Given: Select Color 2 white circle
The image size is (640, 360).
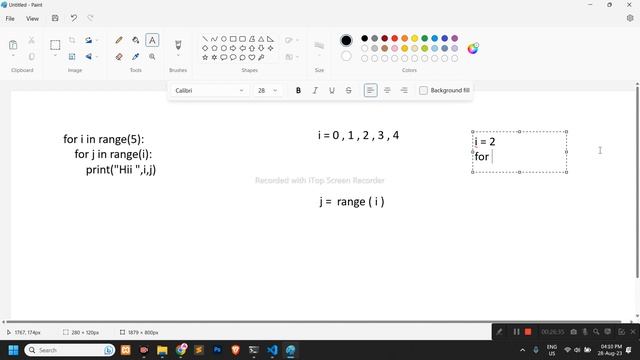Looking at the screenshot, I should tap(346, 56).
